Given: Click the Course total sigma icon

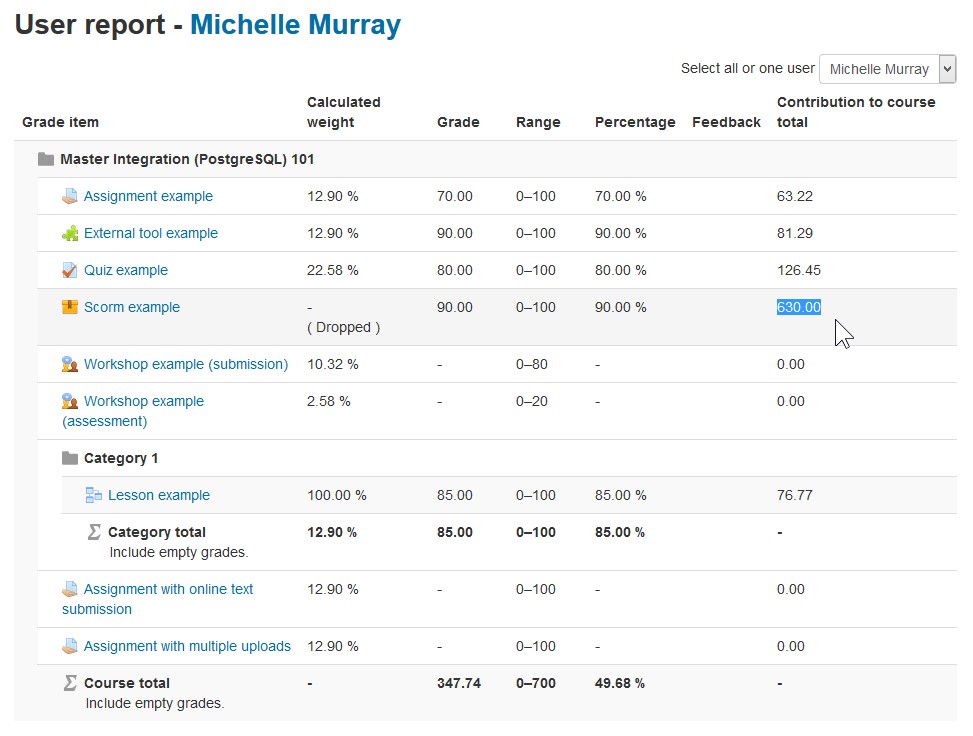Looking at the screenshot, I should (70, 683).
